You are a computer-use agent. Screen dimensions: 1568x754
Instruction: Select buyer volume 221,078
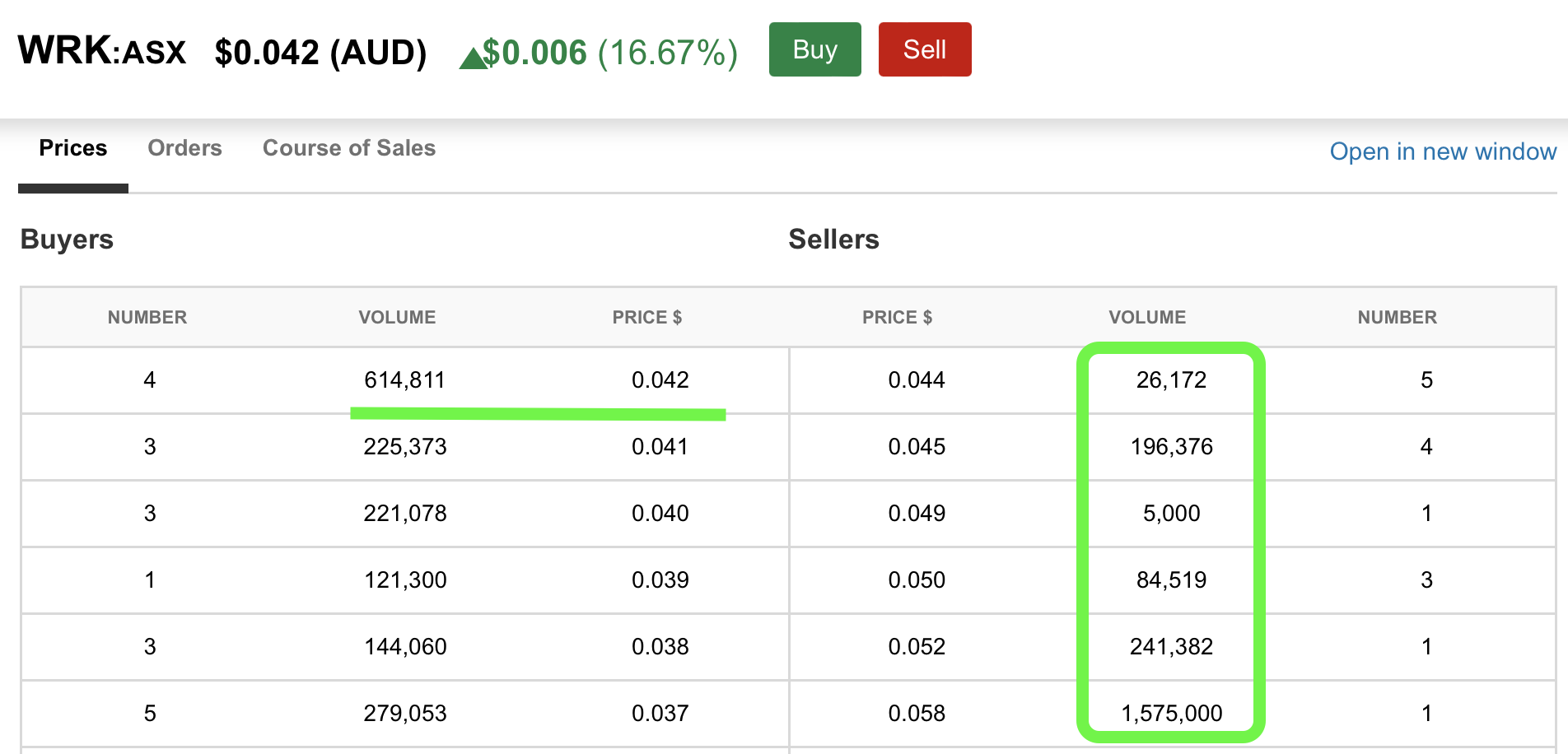(x=405, y=514)
